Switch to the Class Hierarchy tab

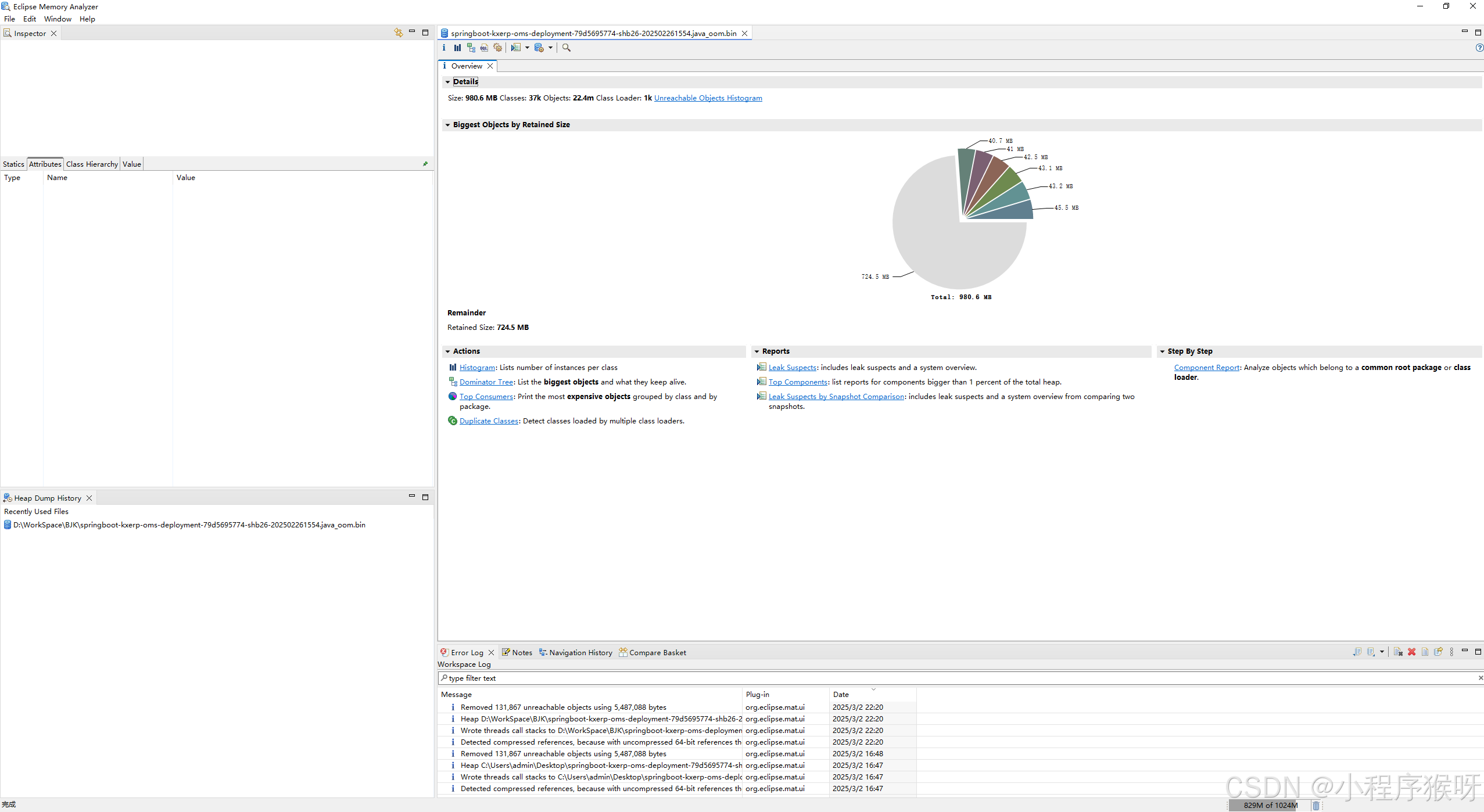pyautogui.click(x=92, y=164)
